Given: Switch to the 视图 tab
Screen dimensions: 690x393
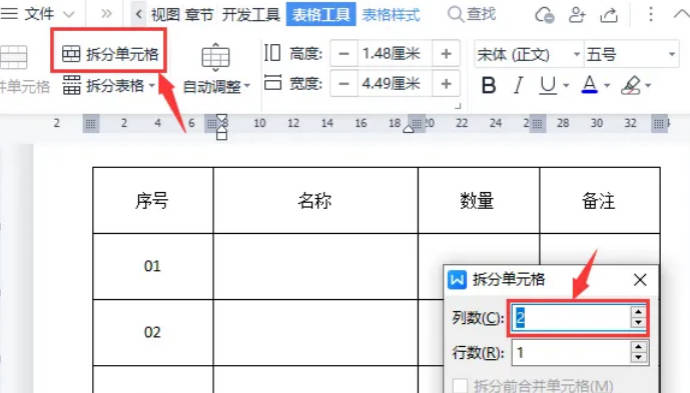Looking at the screenshot, I should point(165,15).
